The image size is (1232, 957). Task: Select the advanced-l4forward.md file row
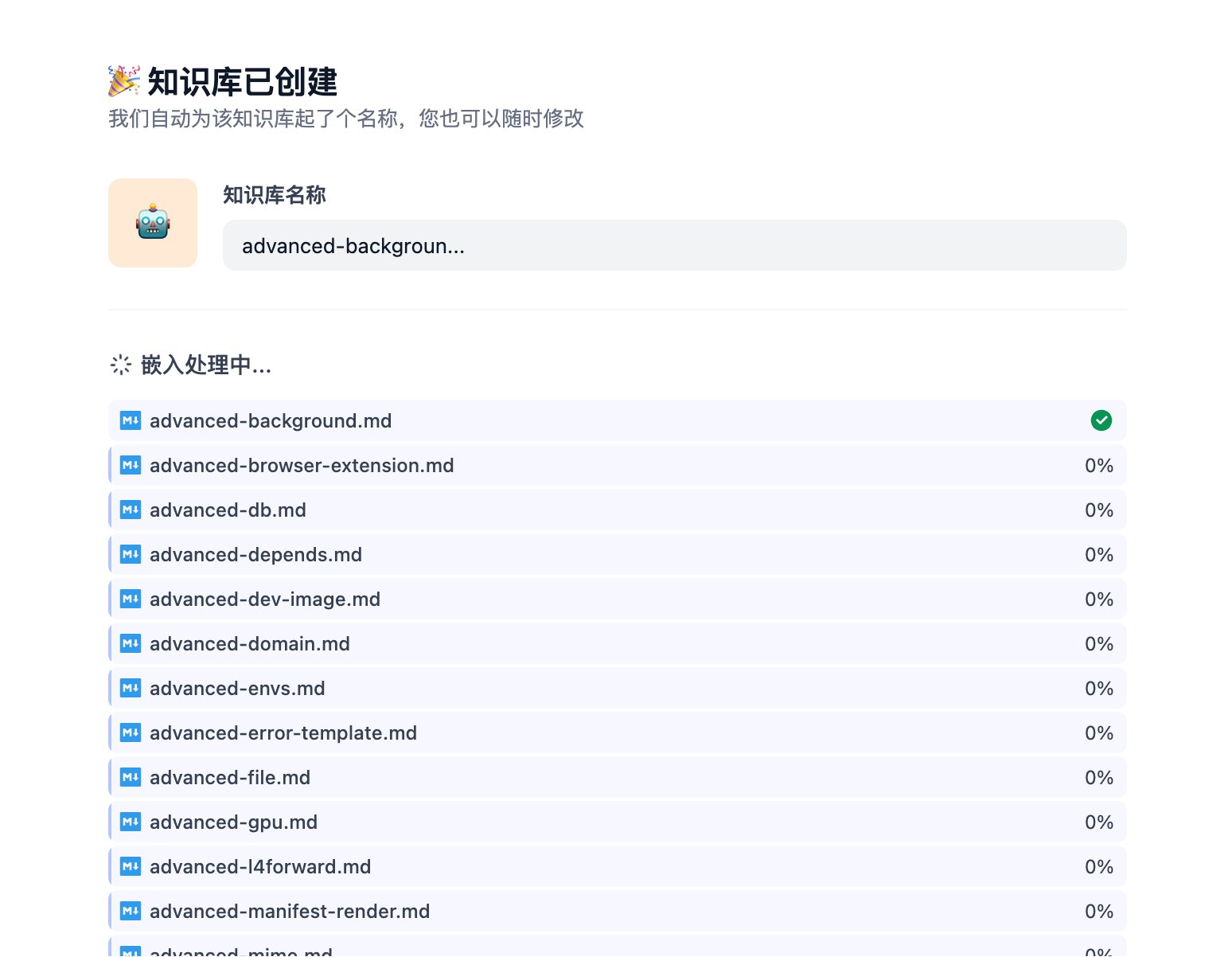[618, 866]
